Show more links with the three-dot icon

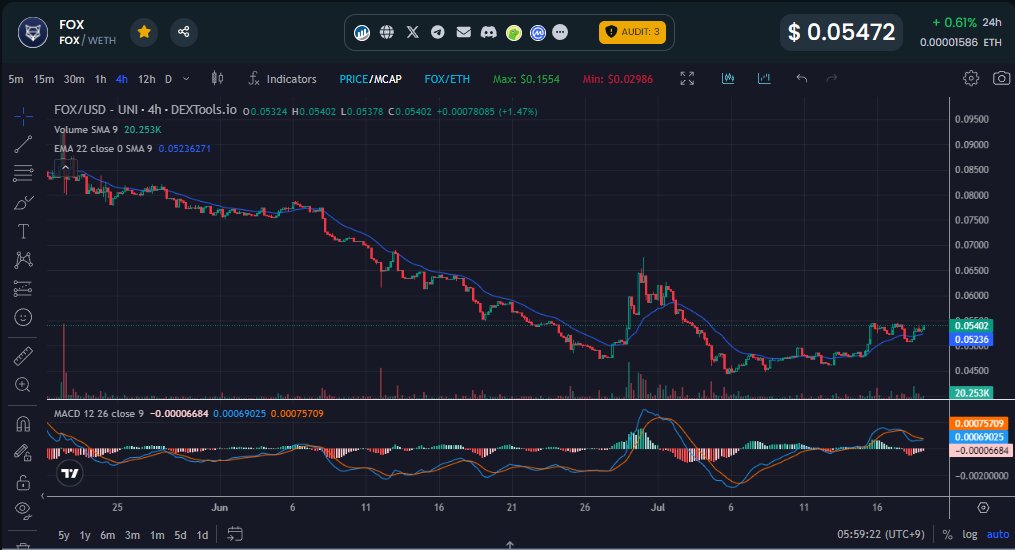click(561, 32)
